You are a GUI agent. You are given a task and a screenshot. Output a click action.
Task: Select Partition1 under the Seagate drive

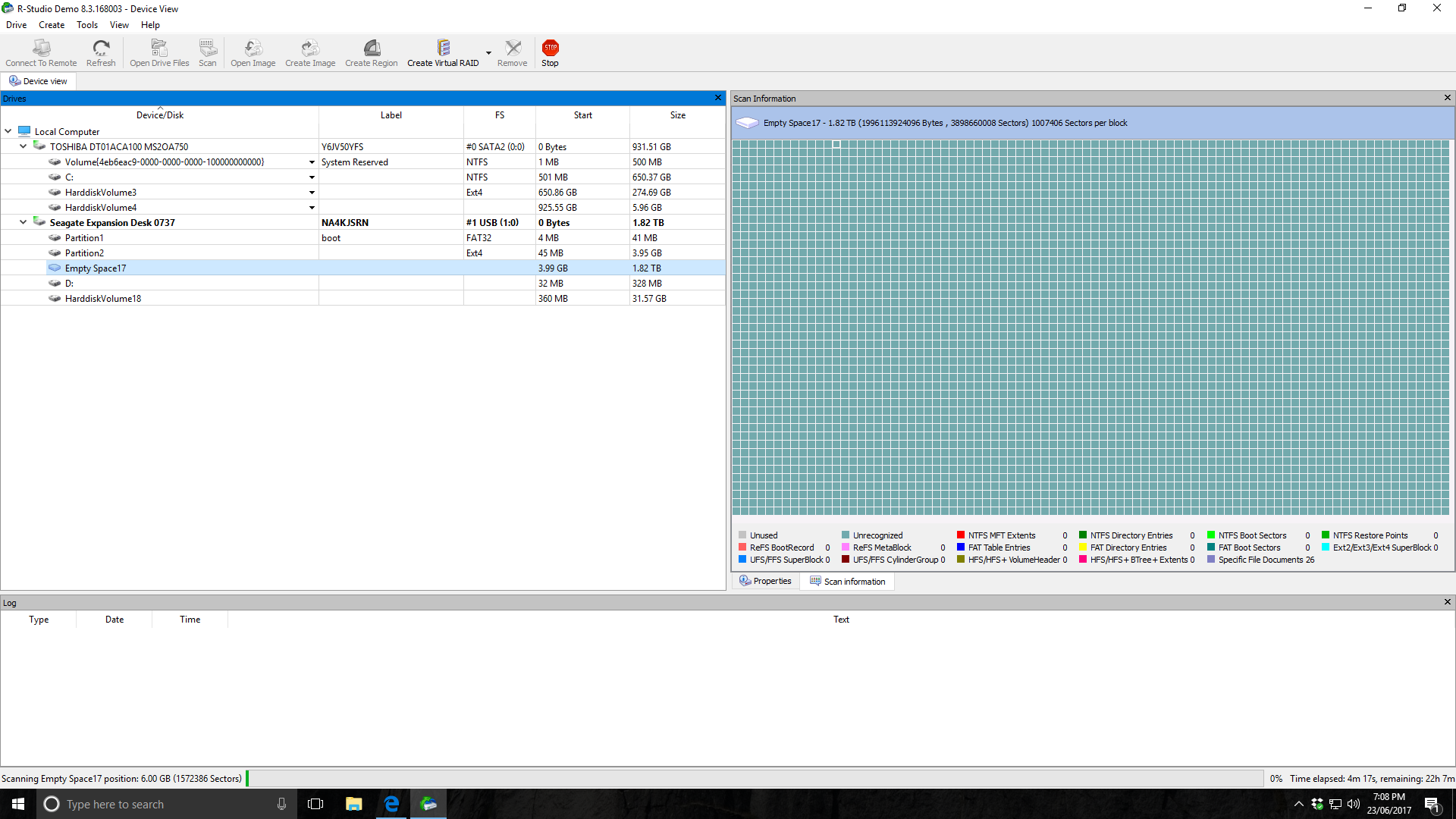click(x=84, y=238)
